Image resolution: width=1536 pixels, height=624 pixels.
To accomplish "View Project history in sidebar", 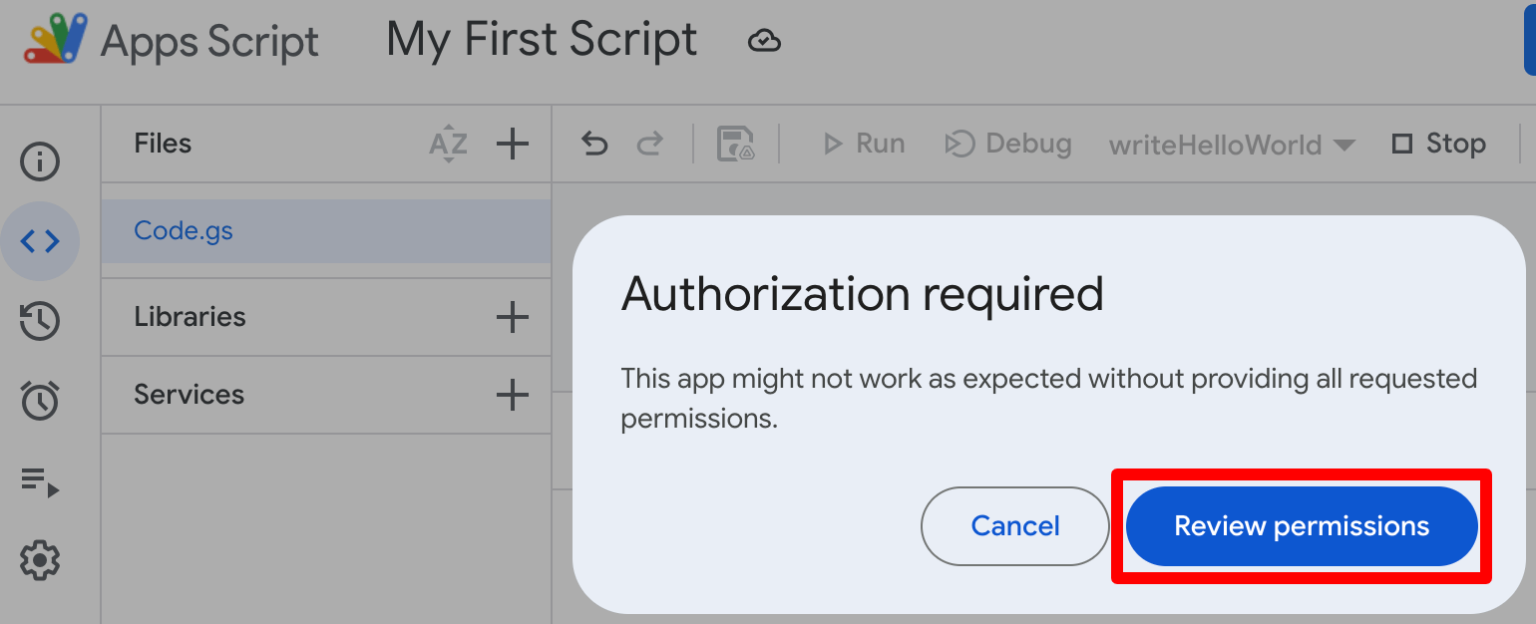I will click(x=40, y=321).
